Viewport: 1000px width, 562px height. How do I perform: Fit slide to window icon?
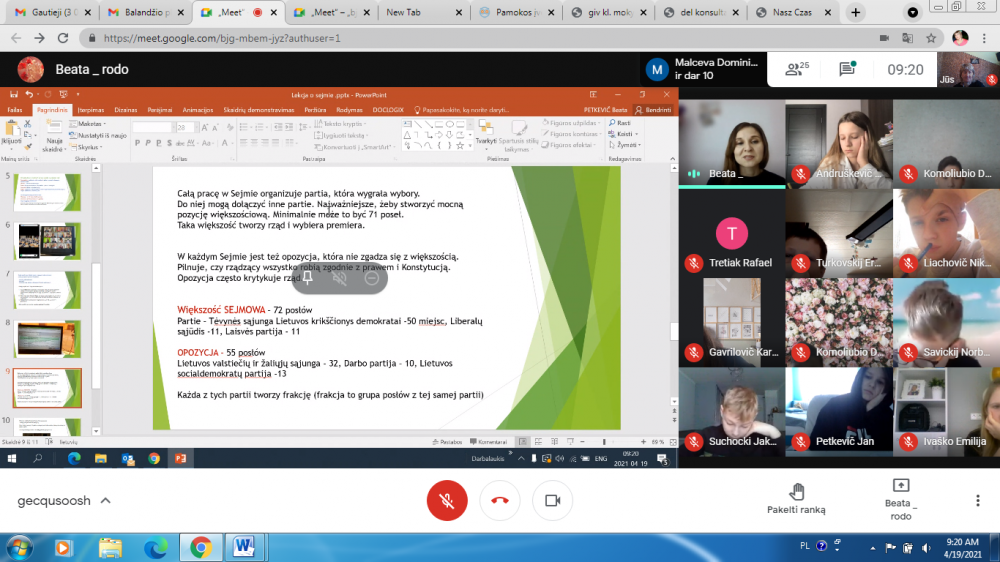[673, 441]
